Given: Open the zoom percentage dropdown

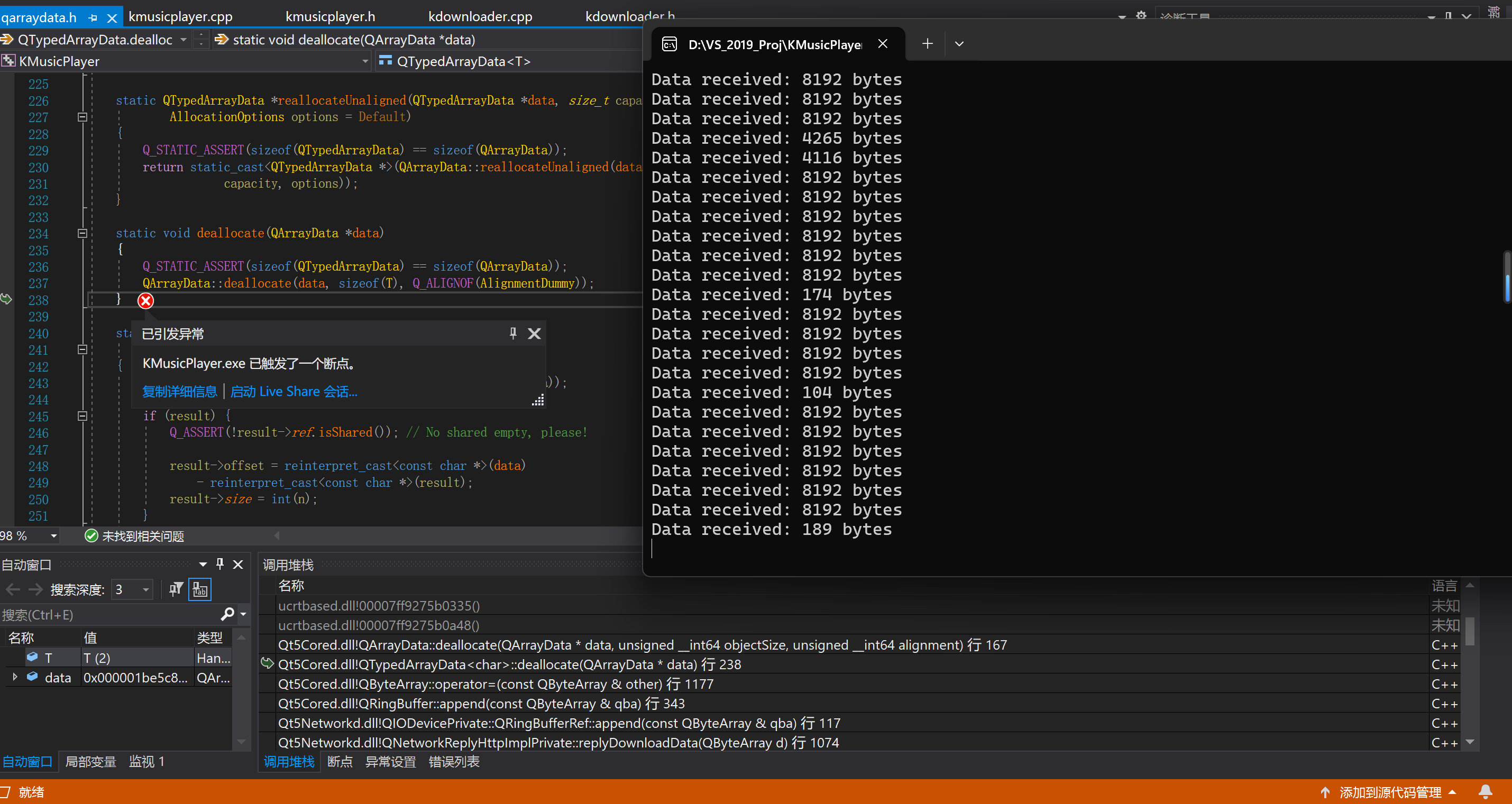Looking at the screenshot, I should (x=53, y=535).
